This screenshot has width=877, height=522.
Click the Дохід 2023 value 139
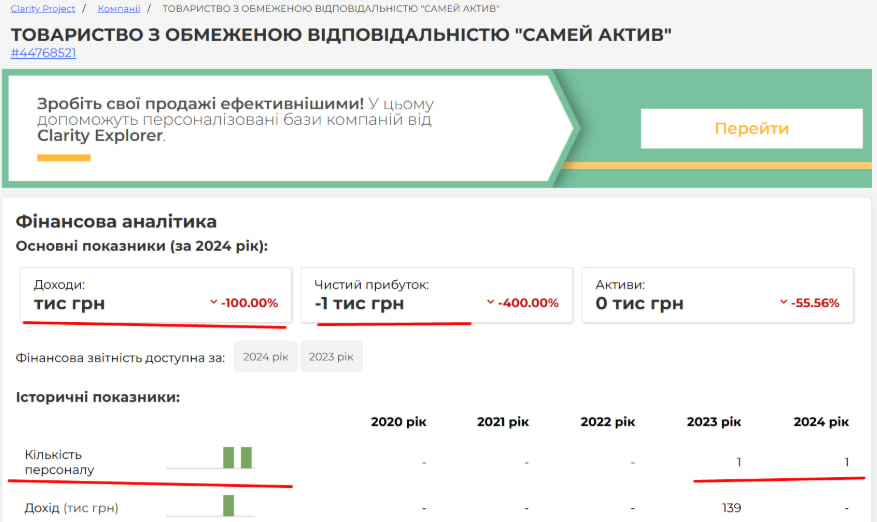click(x=730, y=508)
